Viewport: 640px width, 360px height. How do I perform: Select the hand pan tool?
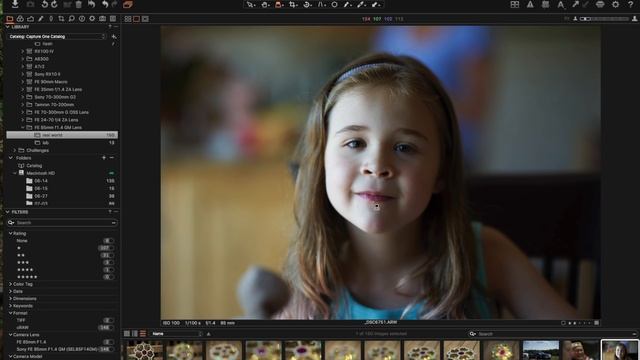265,4
